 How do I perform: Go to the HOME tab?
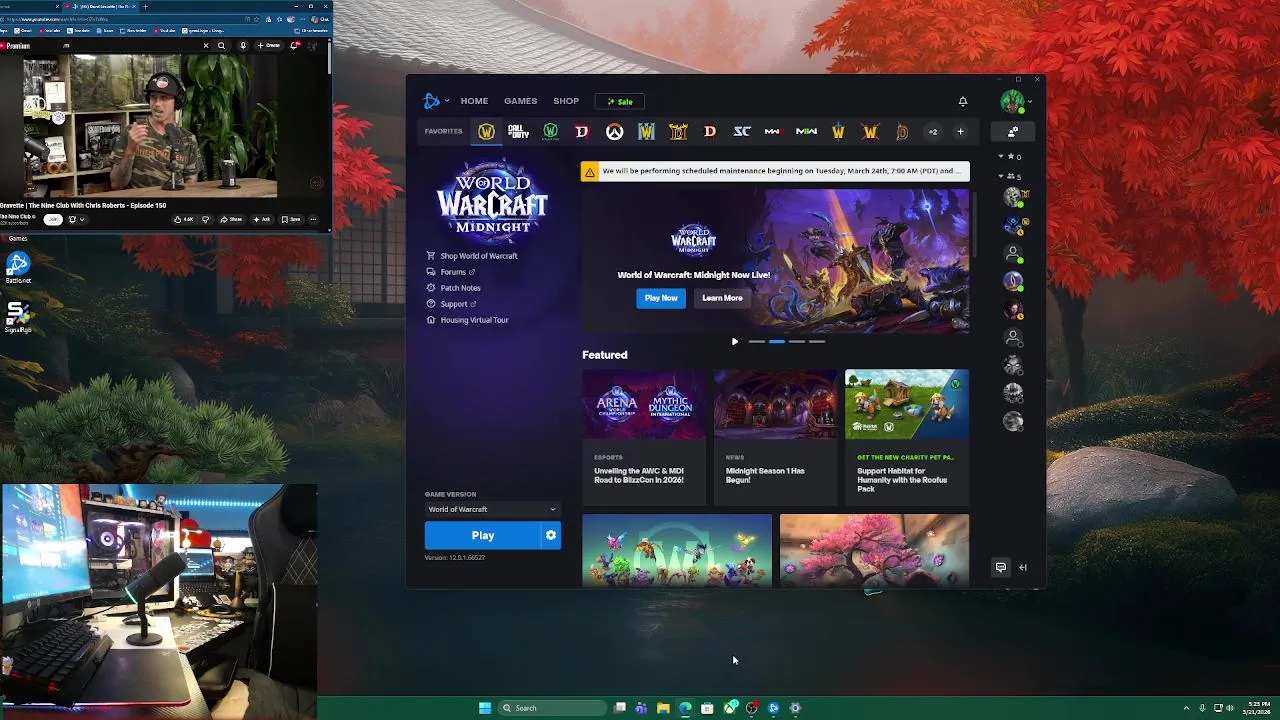[474, 101]
